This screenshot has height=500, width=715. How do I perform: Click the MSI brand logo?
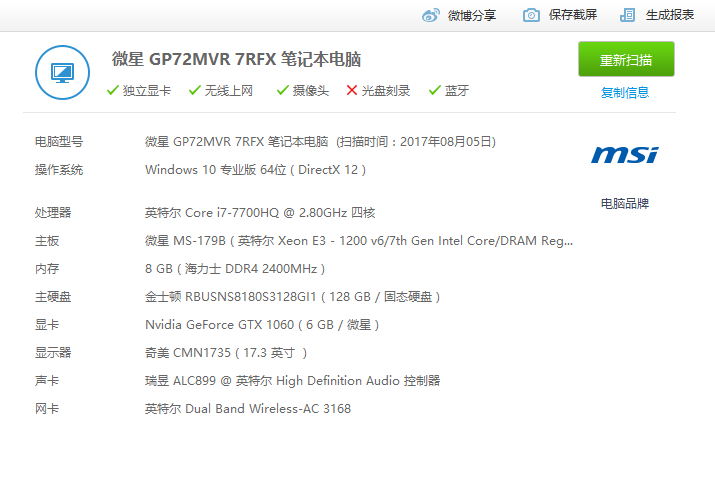pos(625,155)
